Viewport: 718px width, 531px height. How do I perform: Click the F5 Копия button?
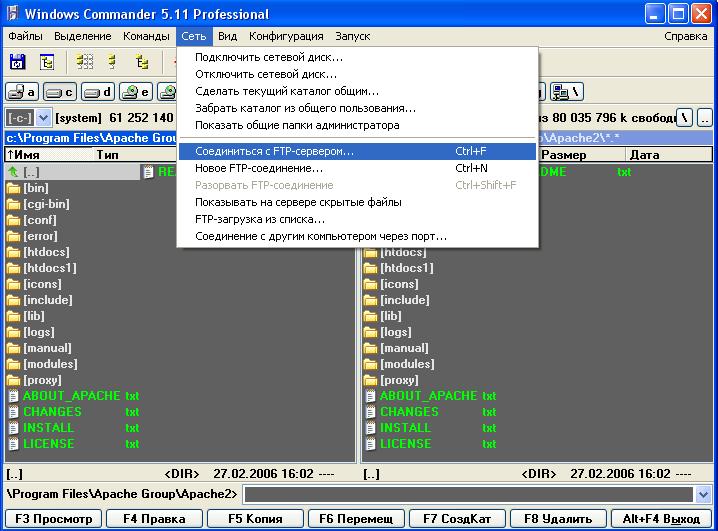pos(255,519)
